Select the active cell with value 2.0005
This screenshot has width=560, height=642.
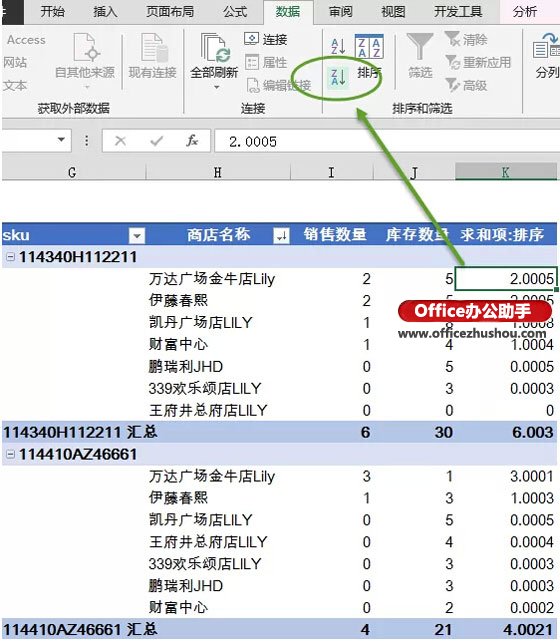click(x=506, y=279)
